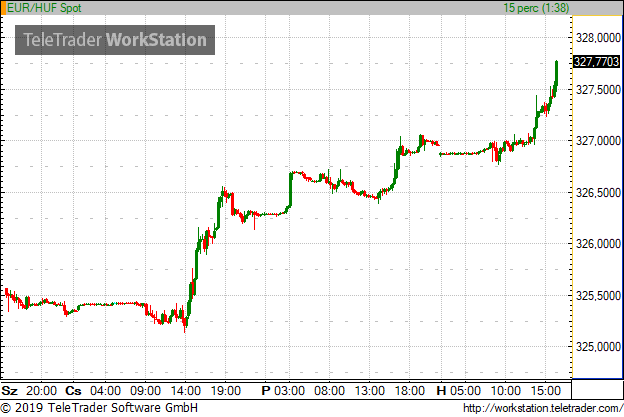Click the 03:00 time axis label
Viewport: 624px width, 417px height.
(290, 391)
